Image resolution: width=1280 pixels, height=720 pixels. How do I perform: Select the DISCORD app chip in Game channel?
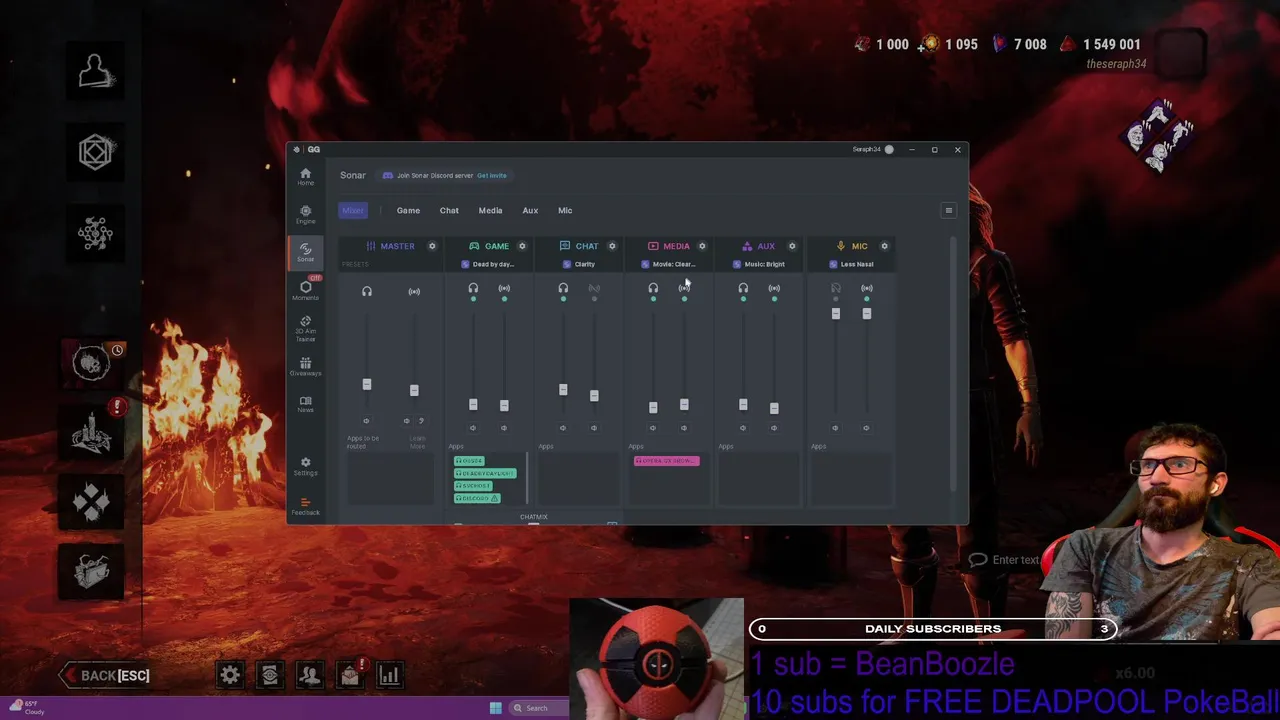[x=477, y=498]
